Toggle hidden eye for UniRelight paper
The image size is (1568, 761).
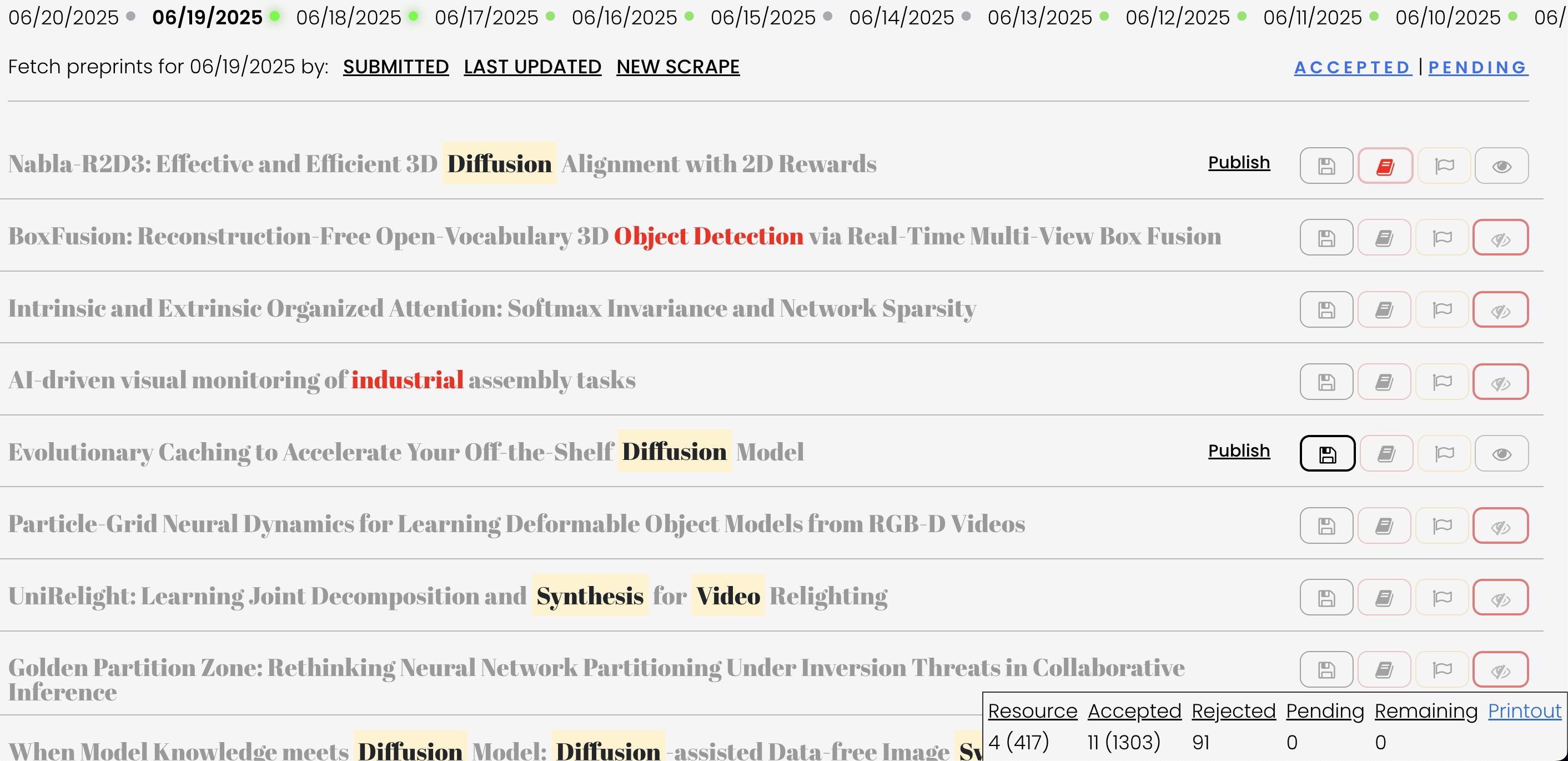[1500, 597]
